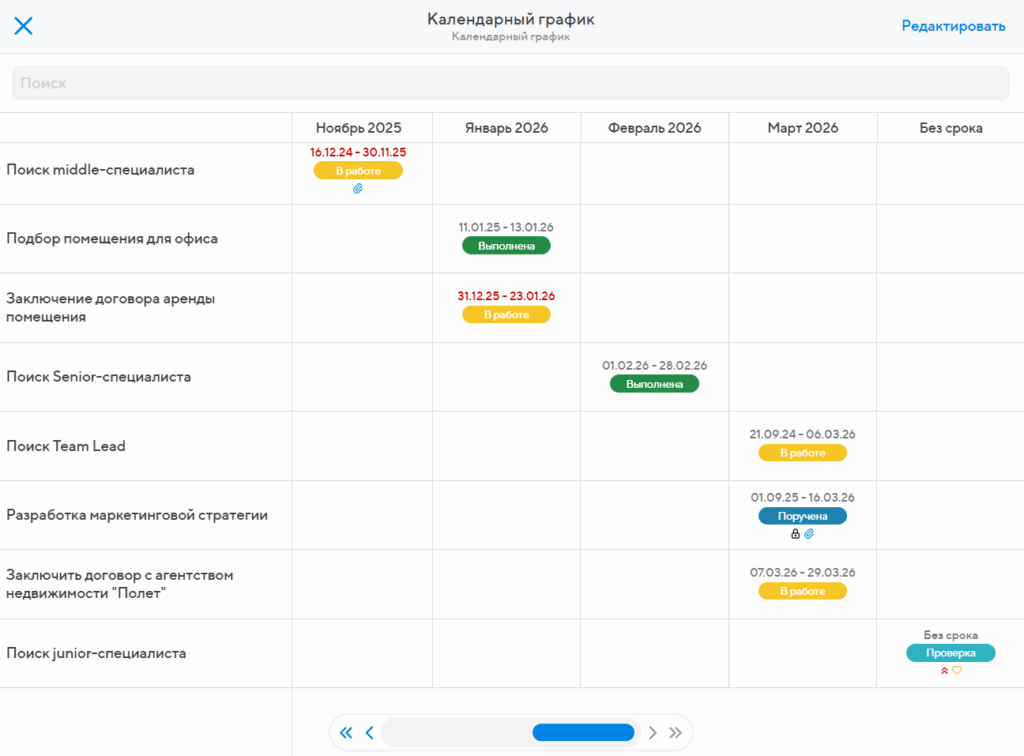Open the Поиск Team Lead task row
The height and width of the screenshot is (756, 1024).
(x=66, y=446)
